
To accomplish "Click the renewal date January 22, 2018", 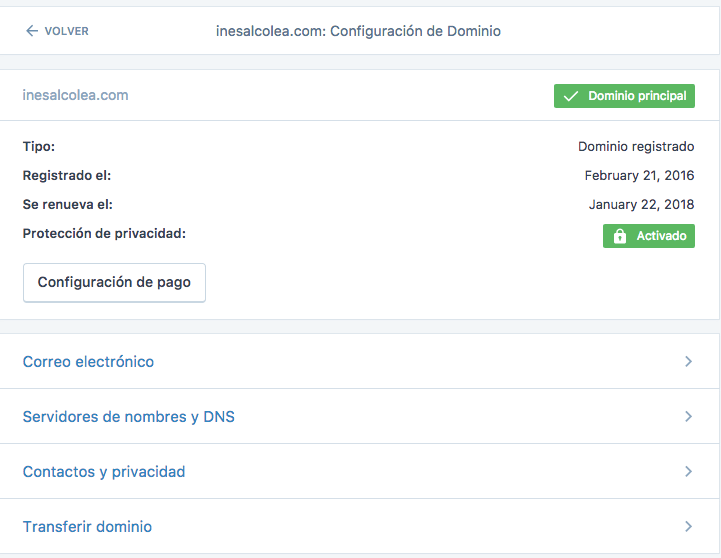I will (x=641, y=204).
